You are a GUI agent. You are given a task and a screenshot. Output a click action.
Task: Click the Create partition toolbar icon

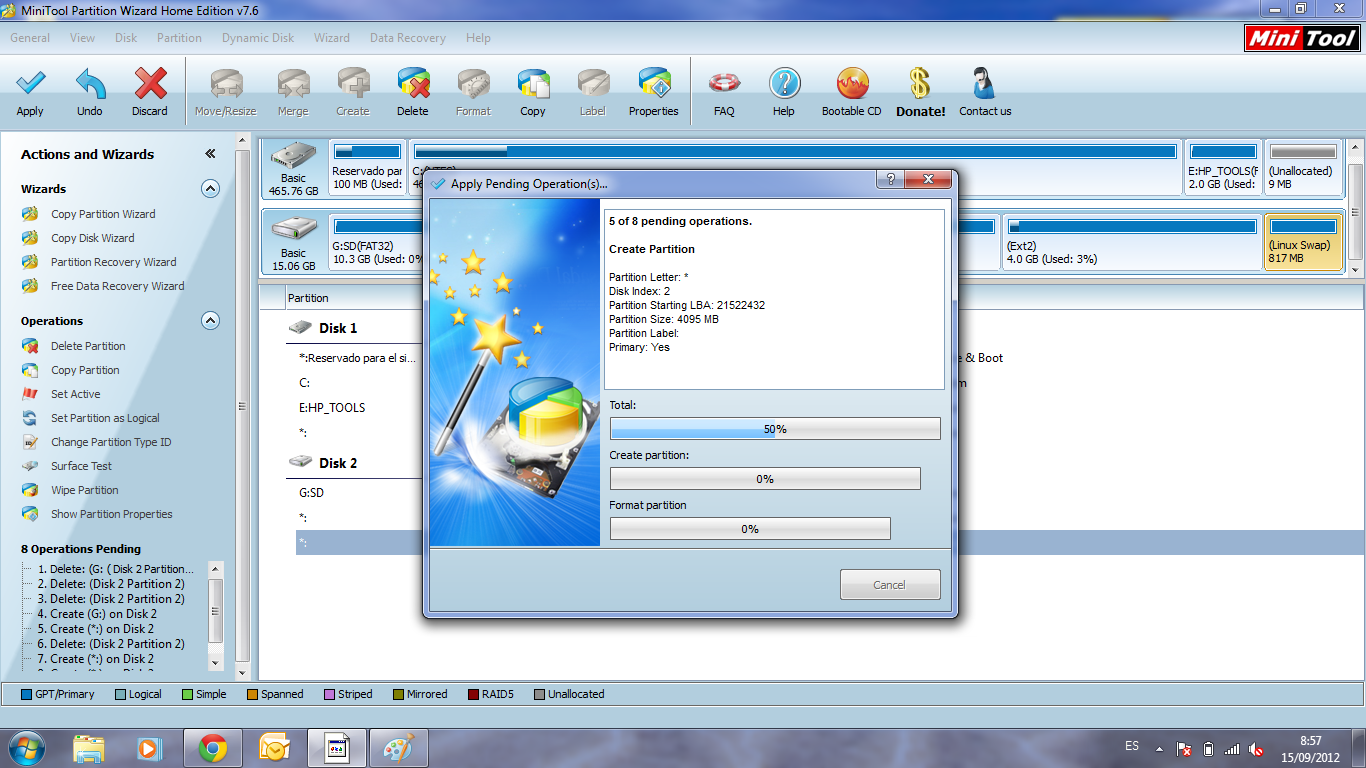click(x=353, y=83)
